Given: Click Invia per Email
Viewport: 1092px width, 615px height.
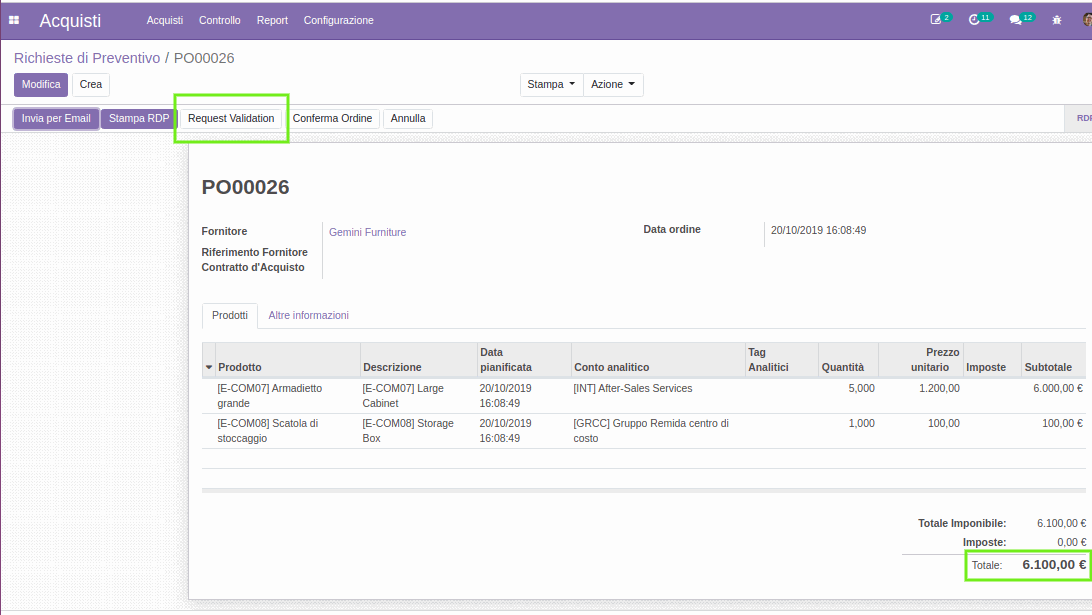Looking at the screenshot, I should click(x=56, y=118).
